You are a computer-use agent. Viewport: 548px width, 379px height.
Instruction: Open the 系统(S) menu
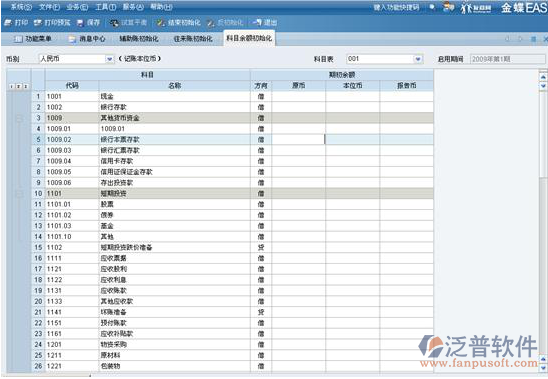coord(21,7)
